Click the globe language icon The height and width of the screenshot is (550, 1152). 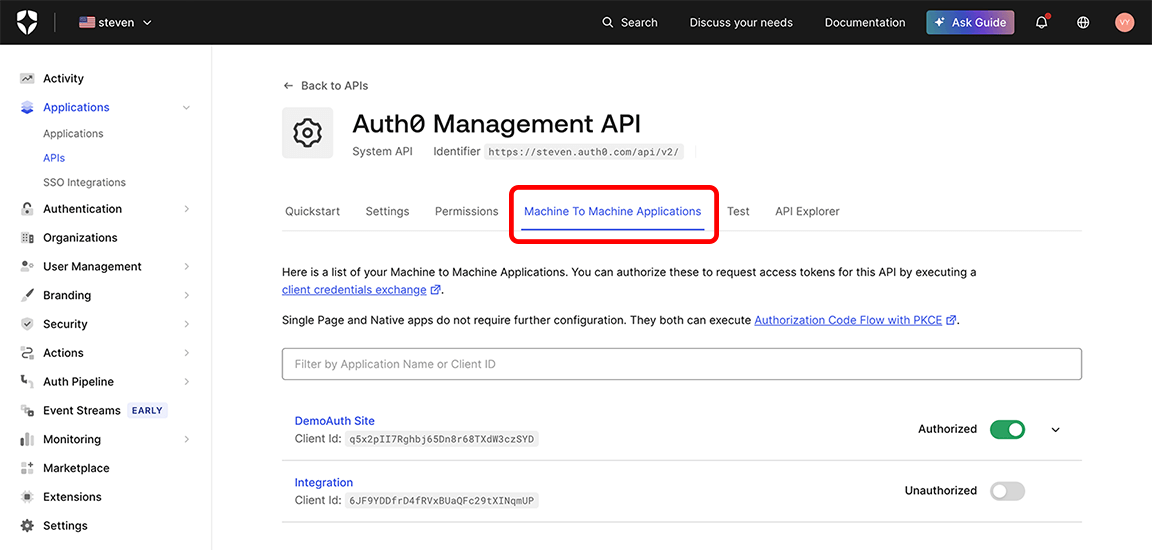[x=1083, y=23]
